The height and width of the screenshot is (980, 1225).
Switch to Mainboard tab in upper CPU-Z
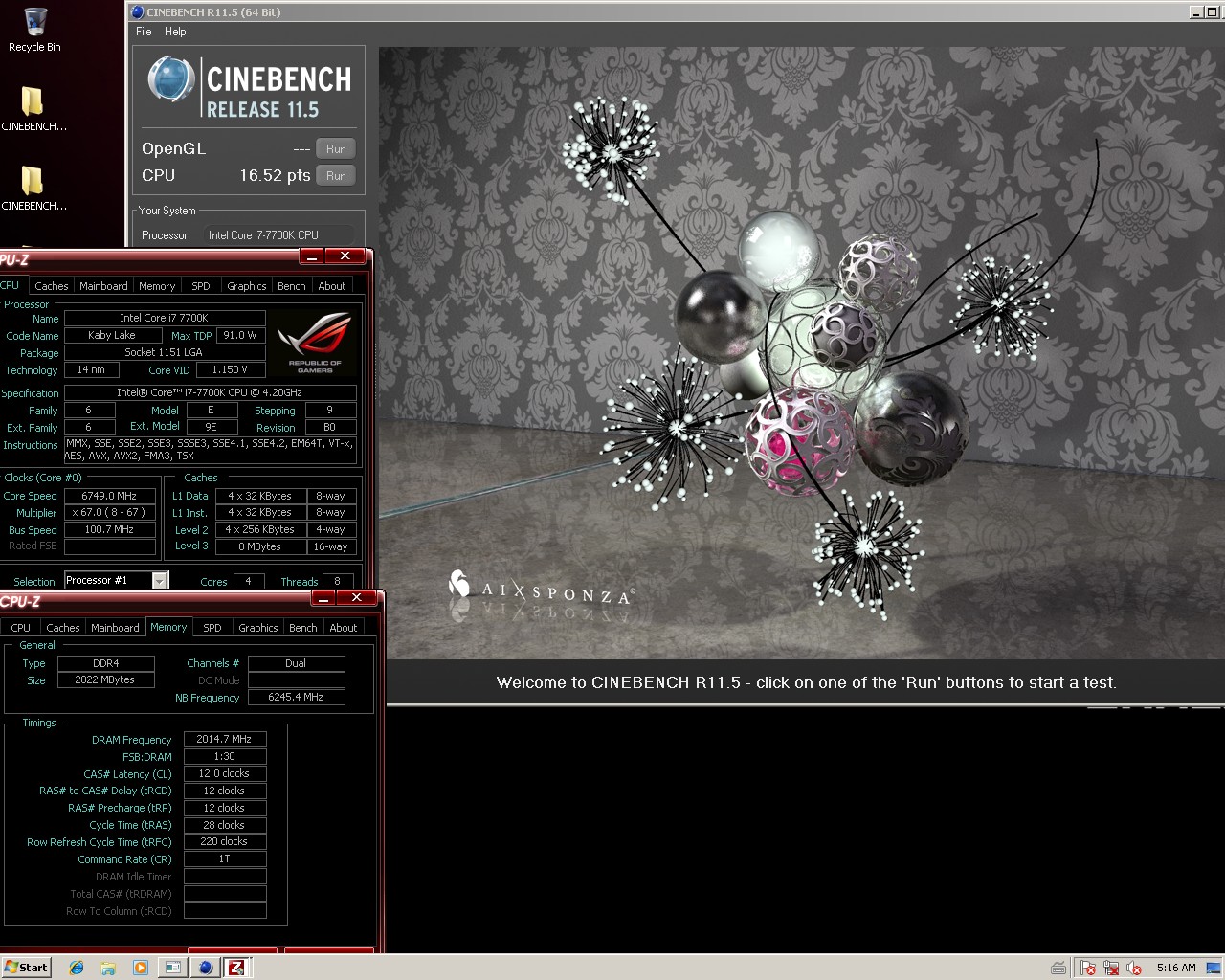tap(103, 286)
